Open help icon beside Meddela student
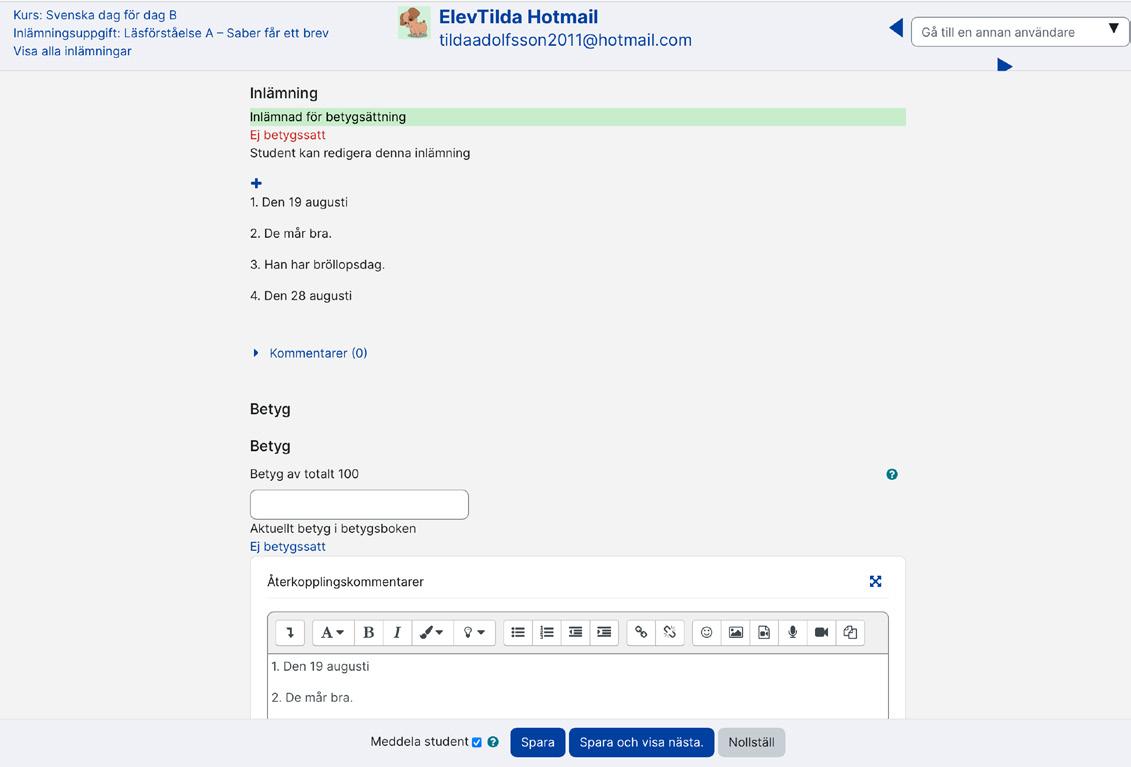The width and height of the screenshot is (1131, 767). [493, 742]
